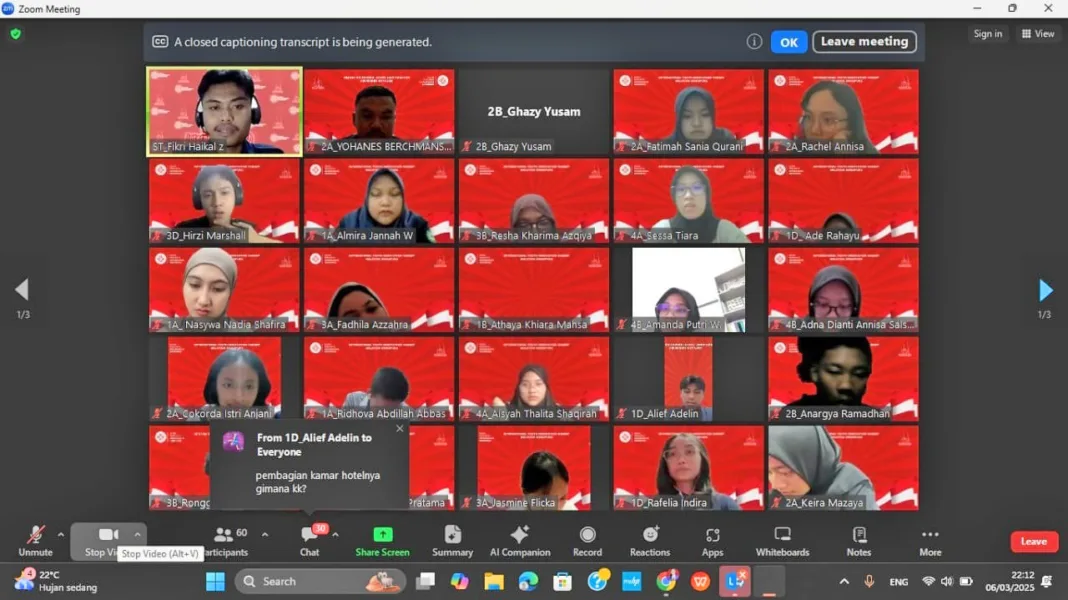Dismiss the chat message popup
Viewport: 1068px width, 600px height.
[400, 428]
